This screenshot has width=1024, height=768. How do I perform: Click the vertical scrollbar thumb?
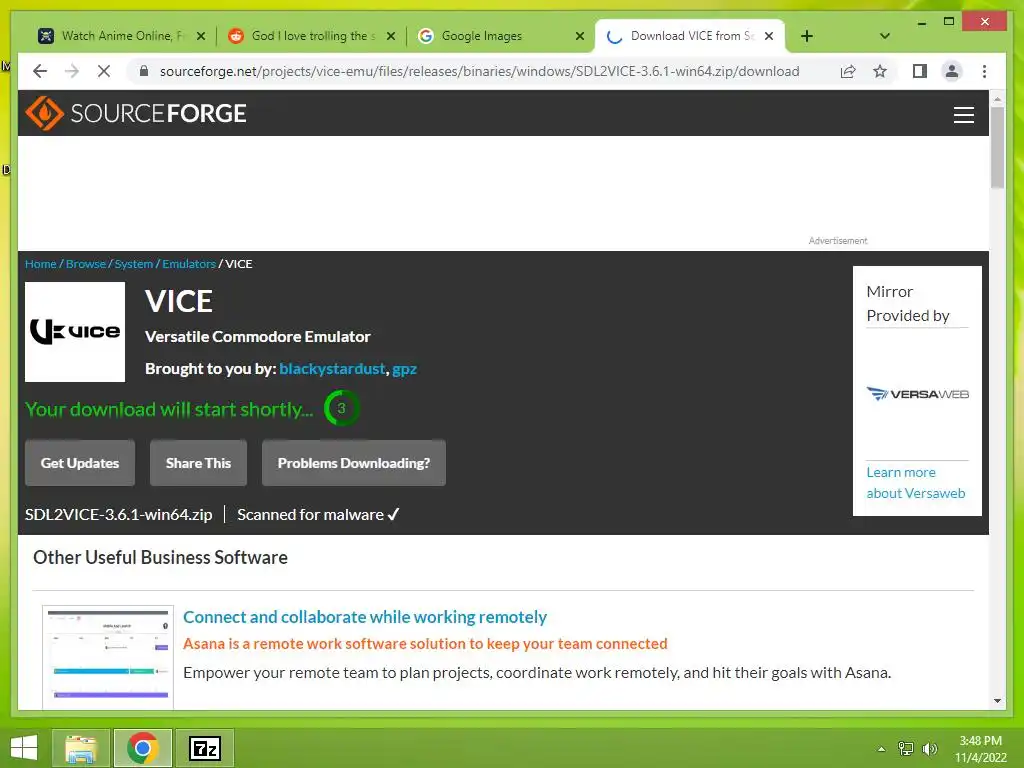(997, 148)
